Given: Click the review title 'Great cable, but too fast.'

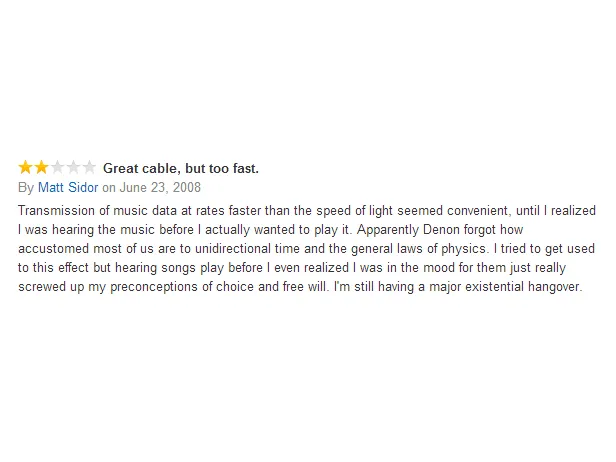Looking at the screenshot, I should click(181, 169).
